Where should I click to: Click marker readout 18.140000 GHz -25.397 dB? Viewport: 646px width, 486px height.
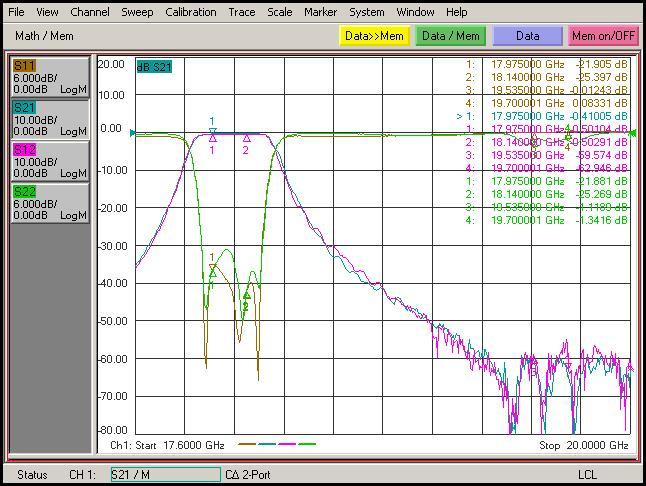[546, 77]
